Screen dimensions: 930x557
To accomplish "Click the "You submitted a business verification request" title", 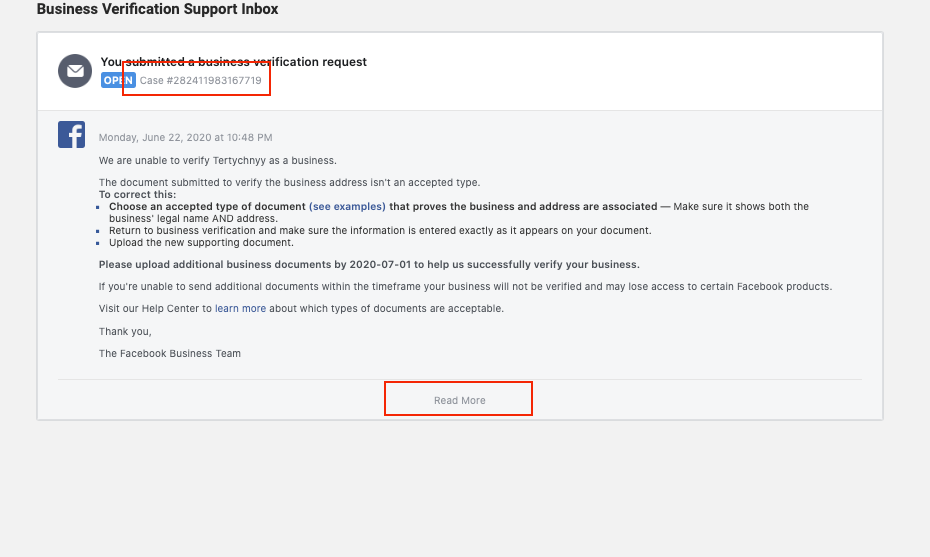I will tap(234, 62).
